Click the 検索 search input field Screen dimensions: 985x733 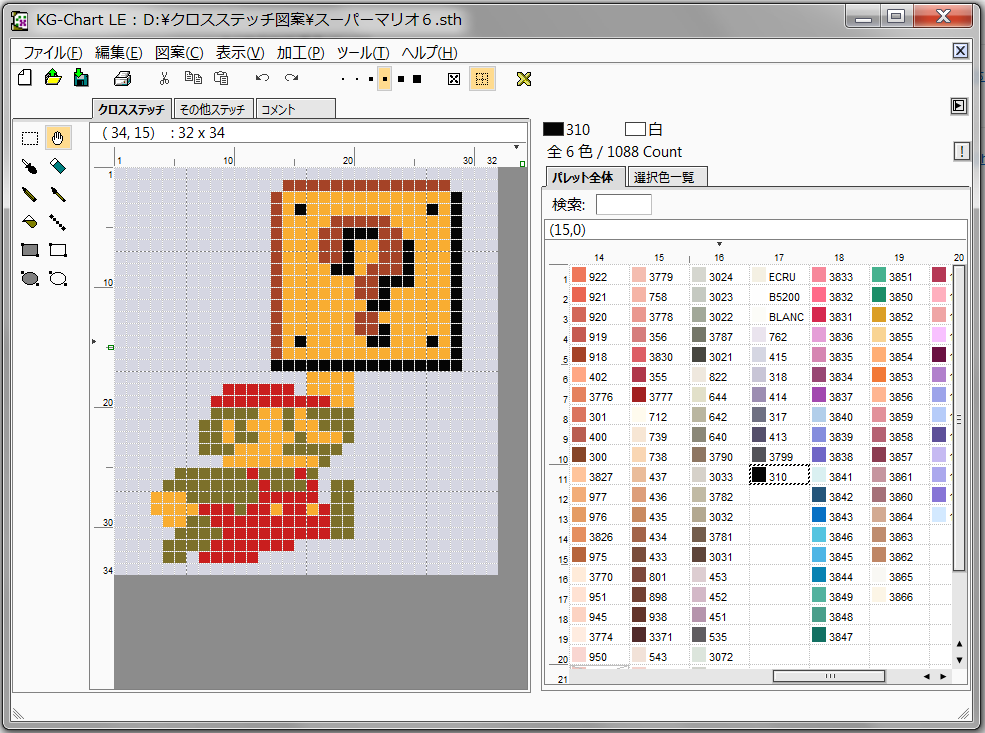(x=623, y=204)
